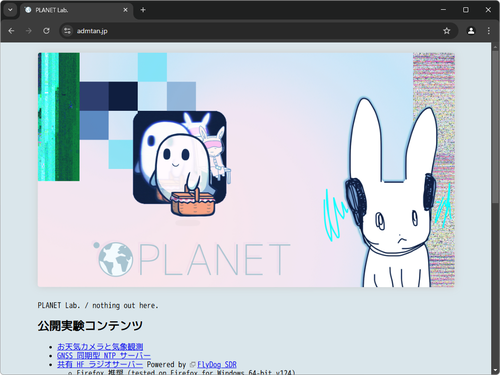Open the GNSS 同期型 NTP サーバー link
Screen dimensions: 500x375
click(x=104, y=356)
